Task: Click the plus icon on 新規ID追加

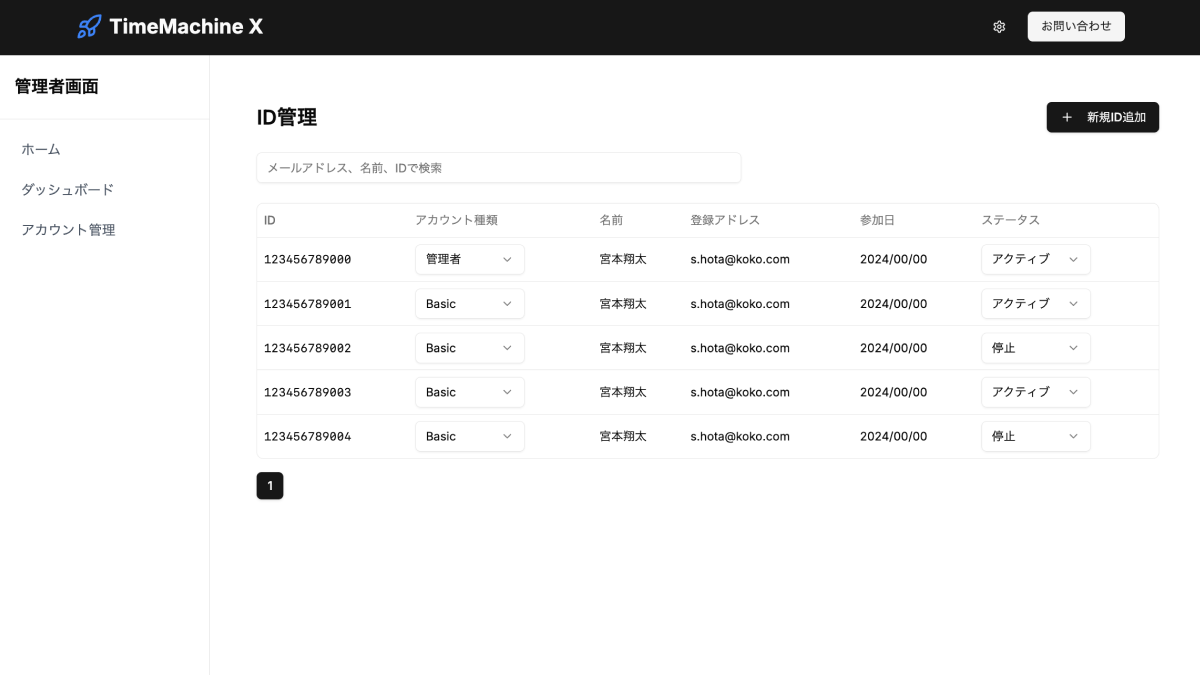Action: pos(1067,117)
